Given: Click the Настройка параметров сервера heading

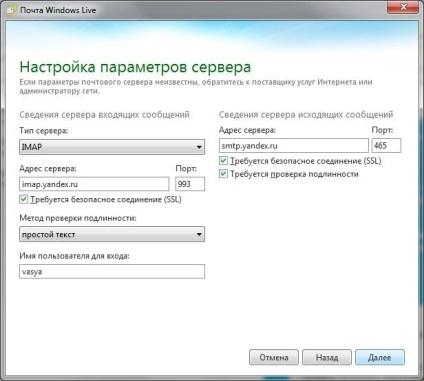Looking at the screenshot, I should [135, 67].
